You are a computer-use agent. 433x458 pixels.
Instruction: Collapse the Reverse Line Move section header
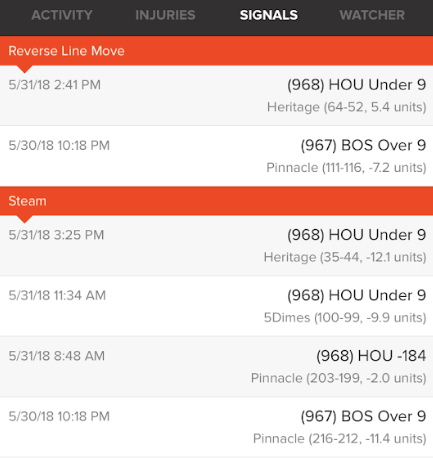216,51
